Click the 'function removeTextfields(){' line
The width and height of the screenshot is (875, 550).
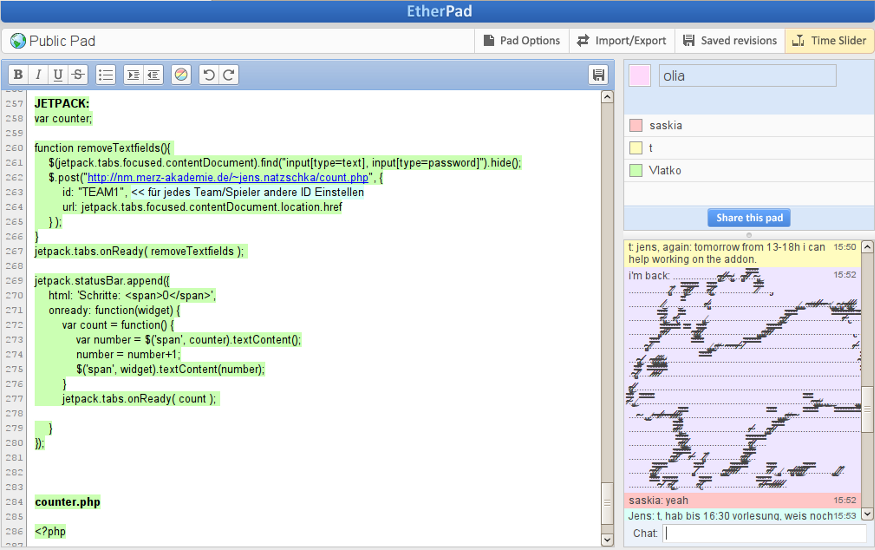pyautogui.click(x=103, y=148)
